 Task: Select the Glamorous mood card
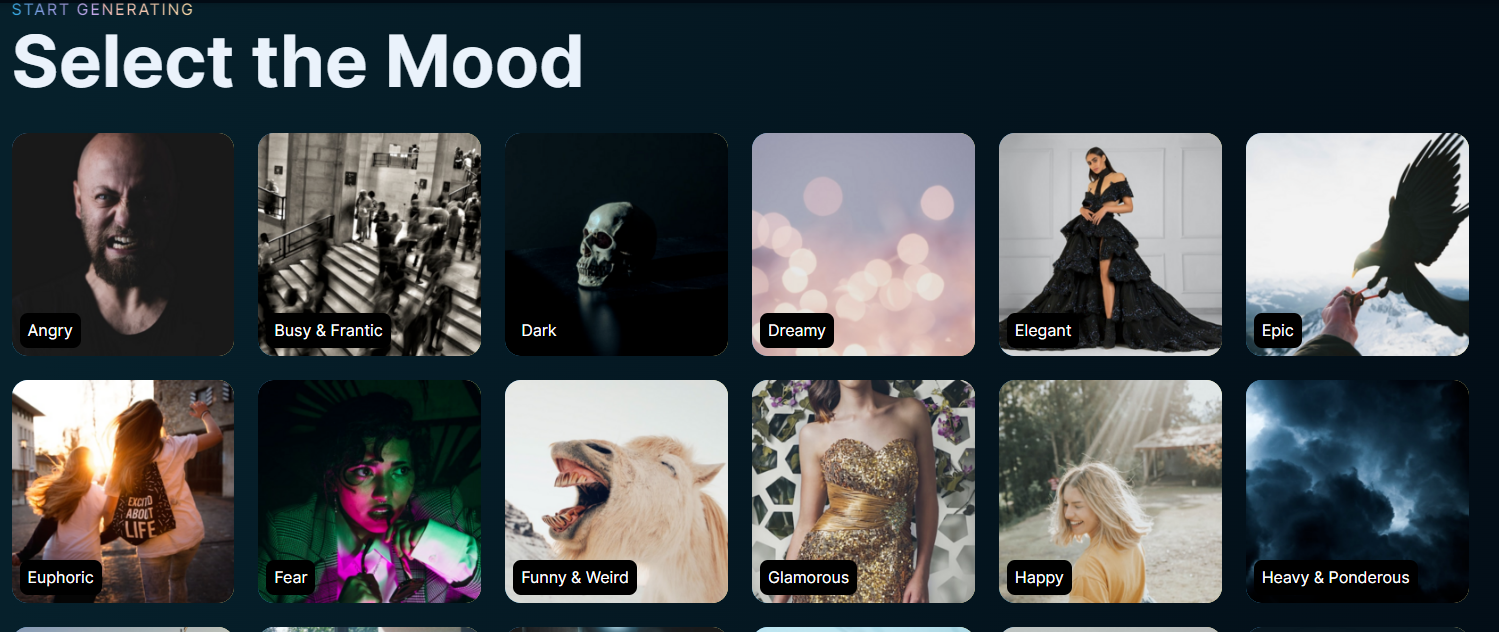(863, 491)
